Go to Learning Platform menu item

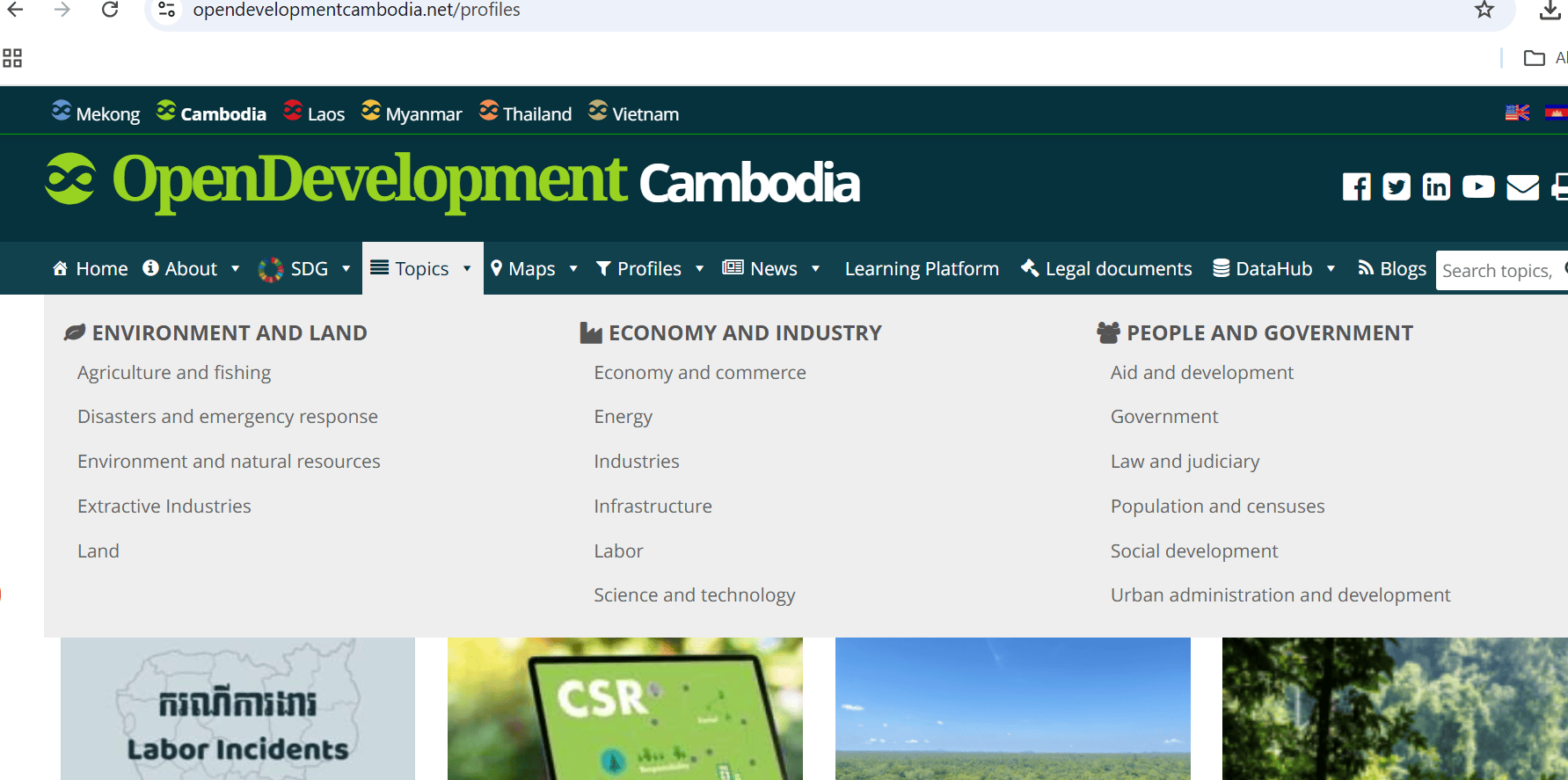coord(921,269)
